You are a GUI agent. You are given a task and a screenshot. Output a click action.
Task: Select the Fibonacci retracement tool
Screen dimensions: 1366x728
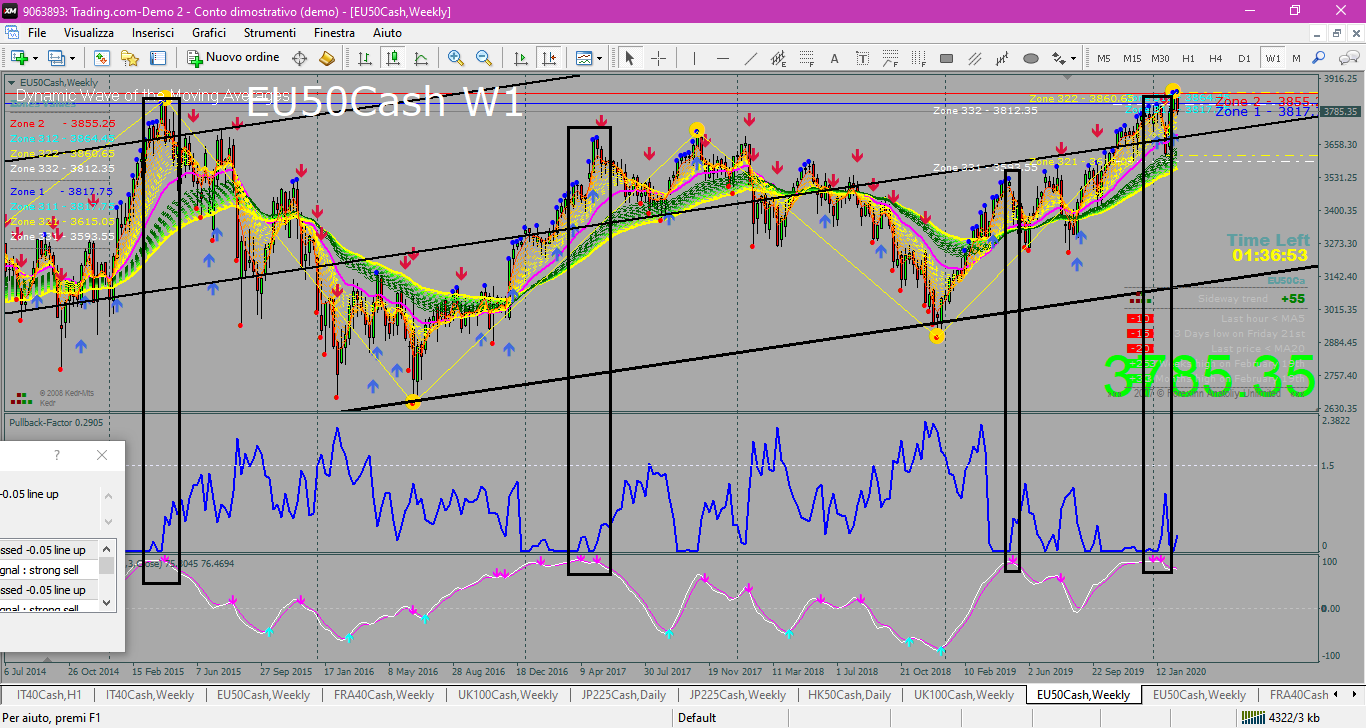(806, 58)
